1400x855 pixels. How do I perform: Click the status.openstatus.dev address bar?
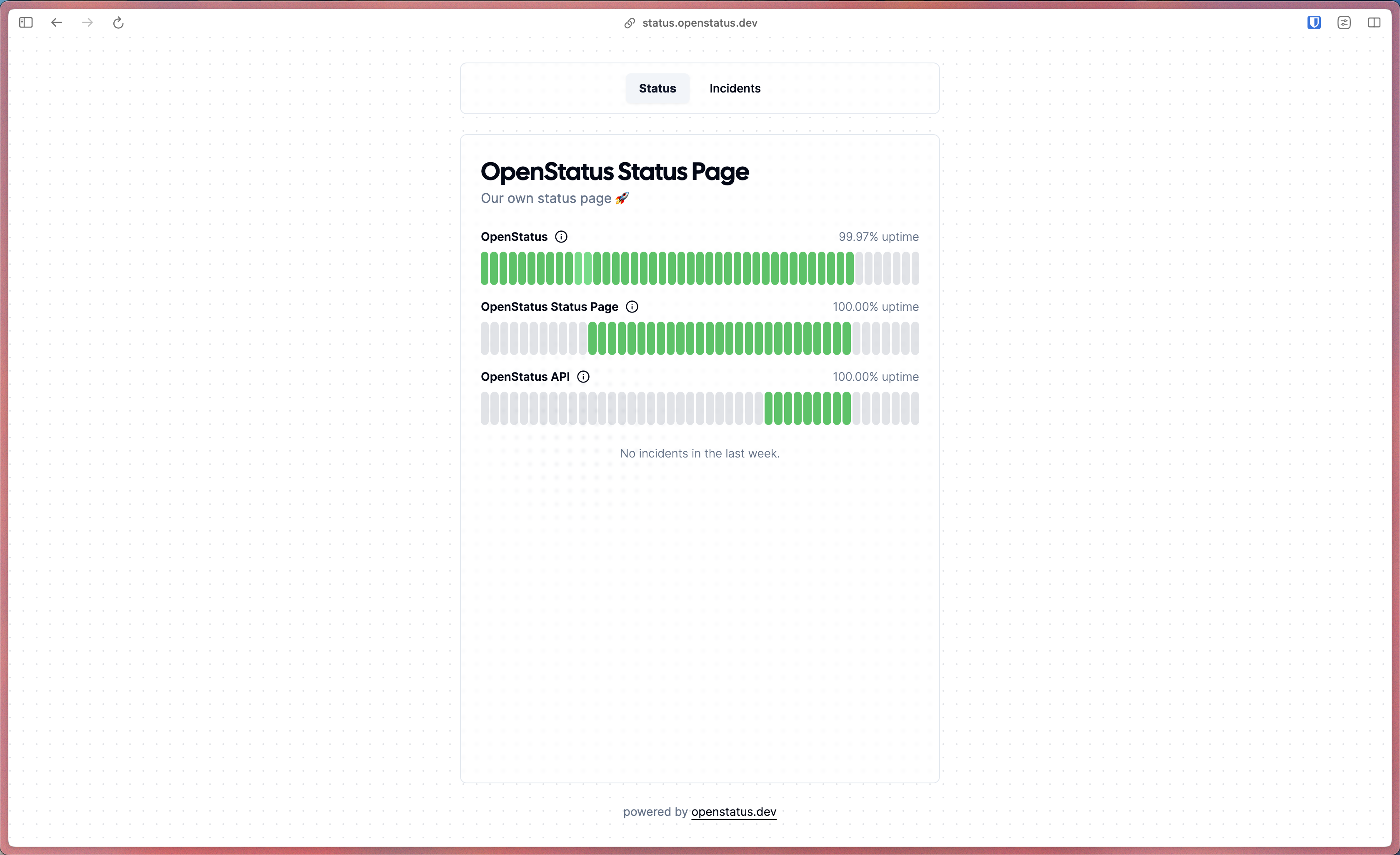(x=699, y=23)
